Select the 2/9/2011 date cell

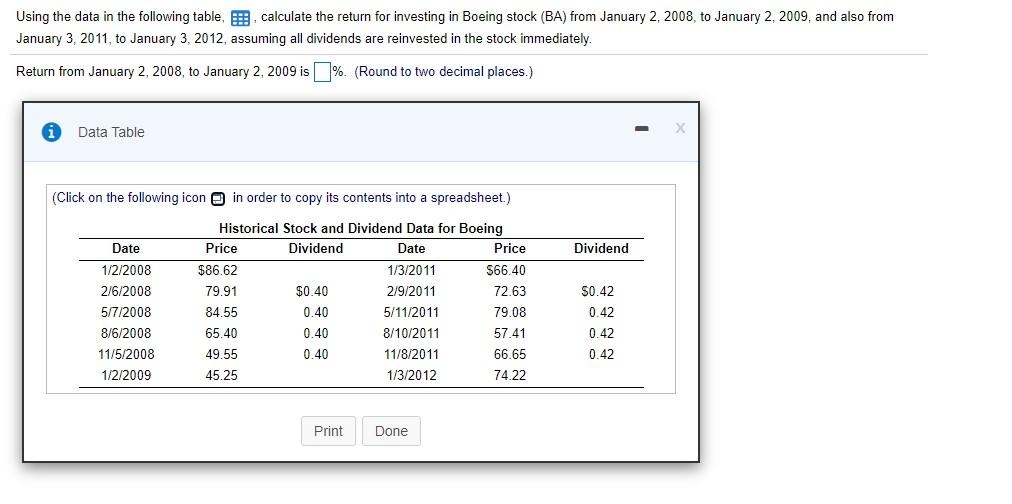411,292
